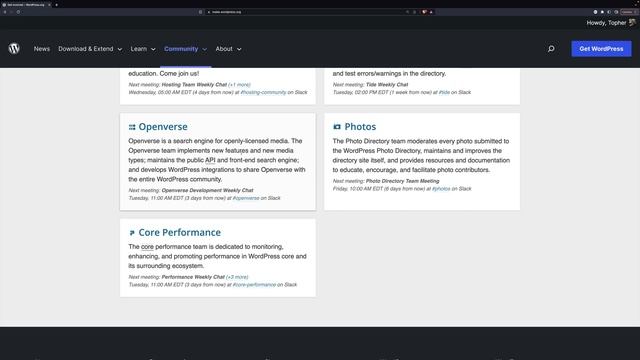Click the Brave Rewards triangle icon

(x=431, y=12)
